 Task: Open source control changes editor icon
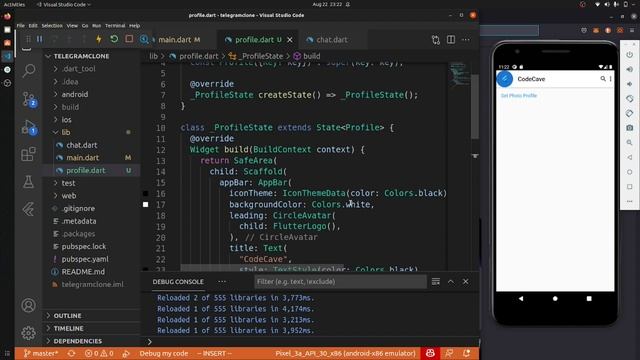click(436, 40)
